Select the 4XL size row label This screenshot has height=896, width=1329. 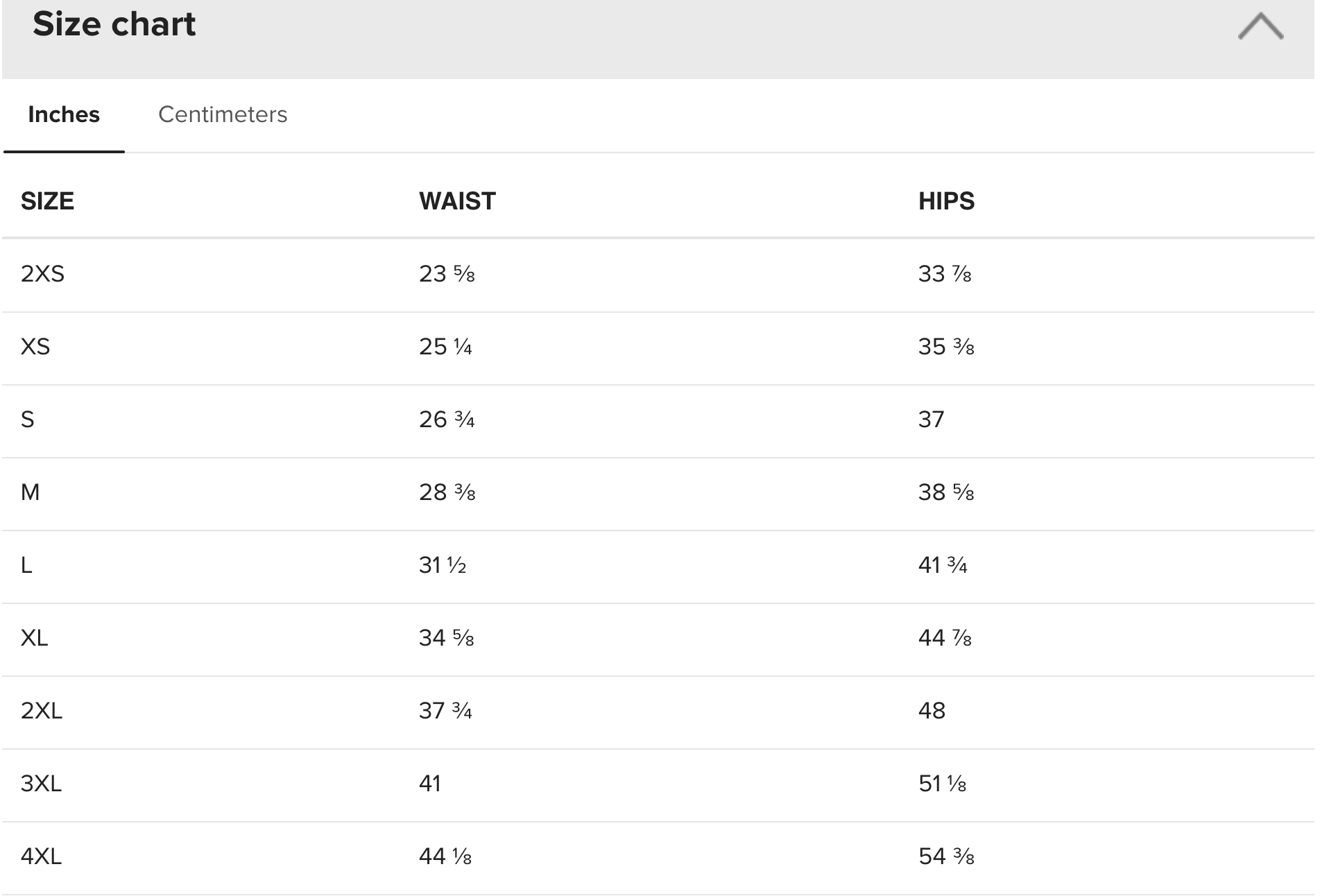tap(42, 856)
